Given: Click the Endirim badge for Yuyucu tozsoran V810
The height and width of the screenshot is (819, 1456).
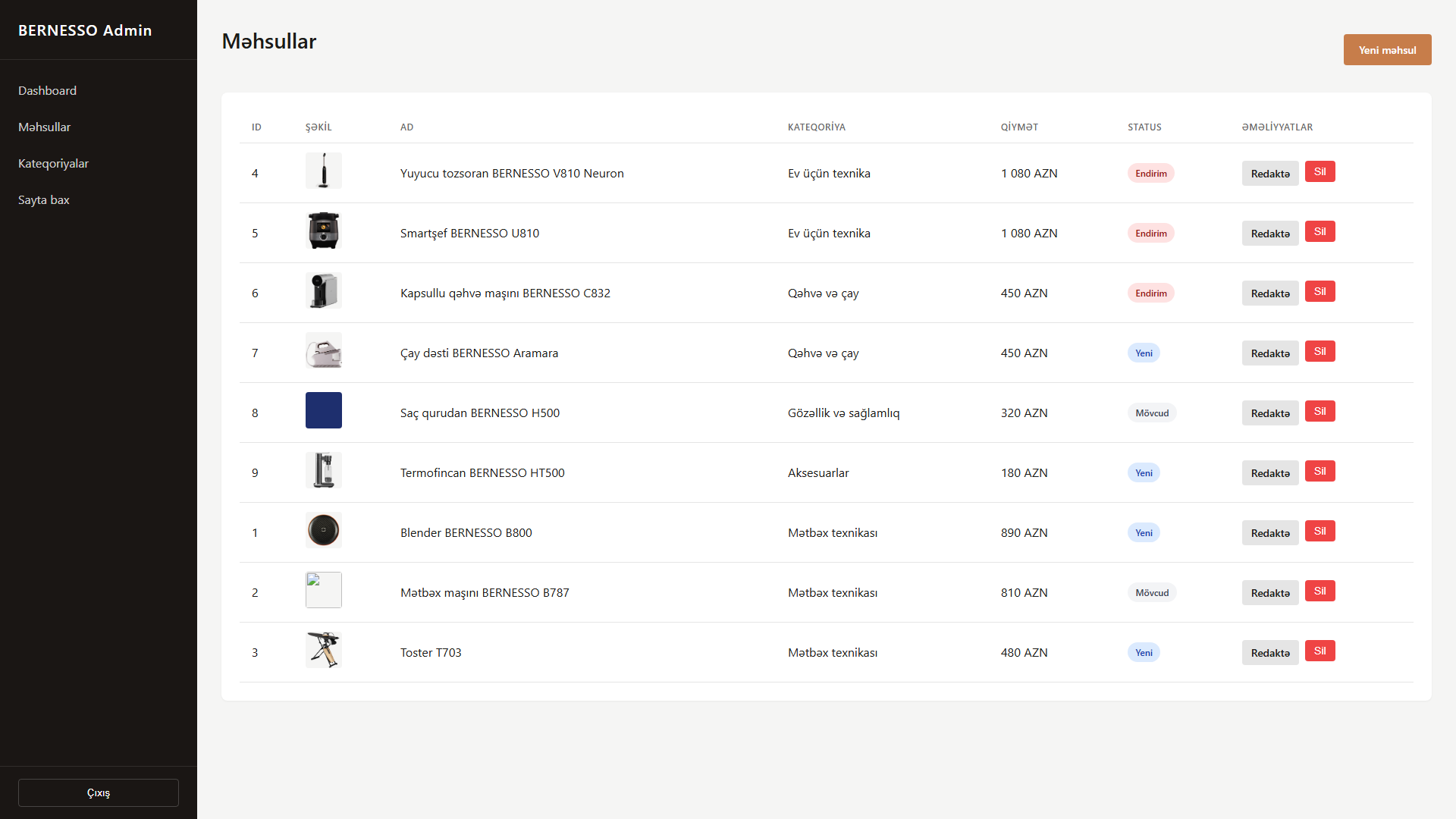Looking at the screenshot, I should point(1150,173).
